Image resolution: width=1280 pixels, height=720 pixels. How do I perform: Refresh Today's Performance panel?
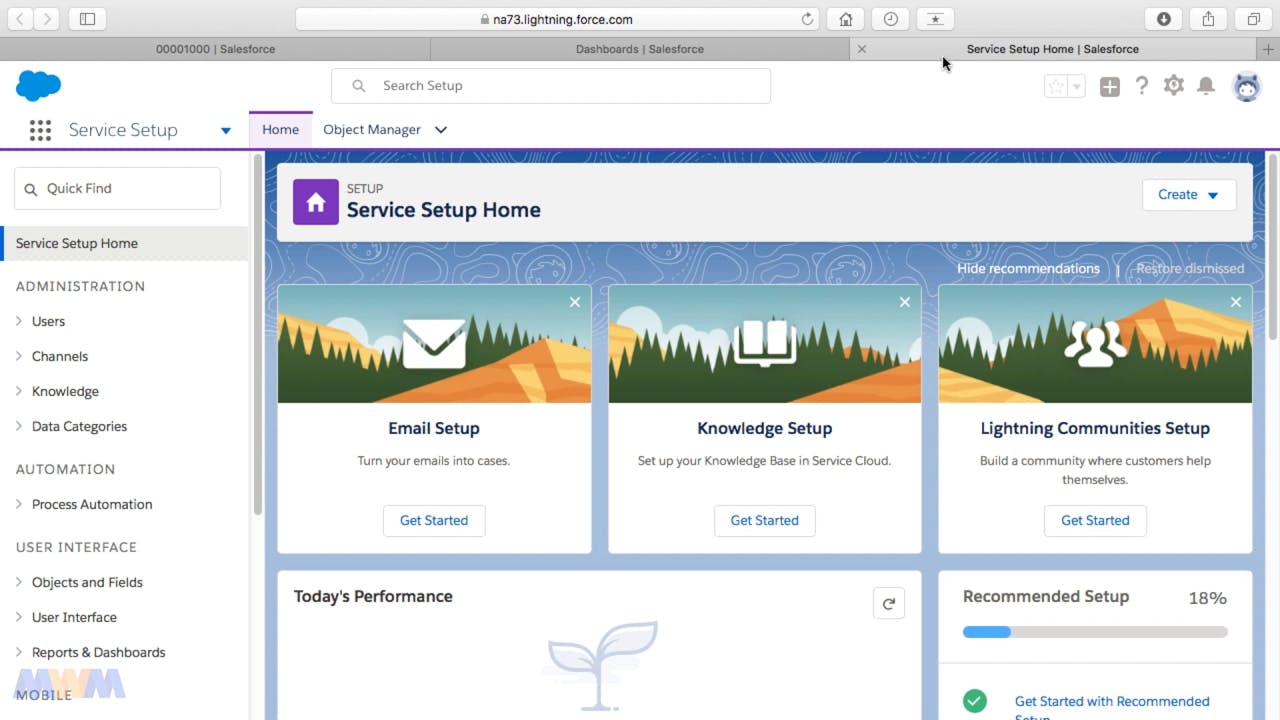tap(888, 603)
